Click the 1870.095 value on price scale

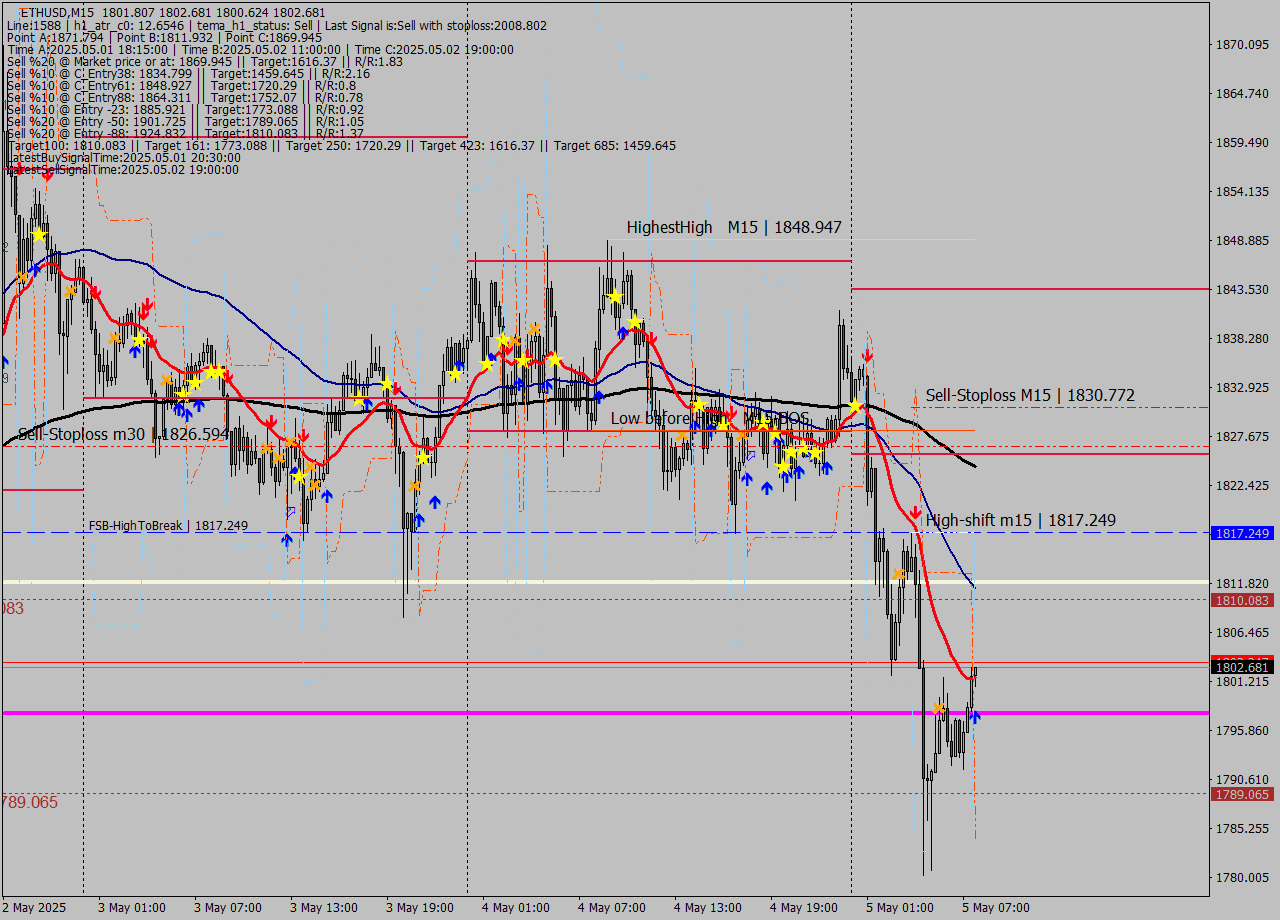(x=1241, y=45)
